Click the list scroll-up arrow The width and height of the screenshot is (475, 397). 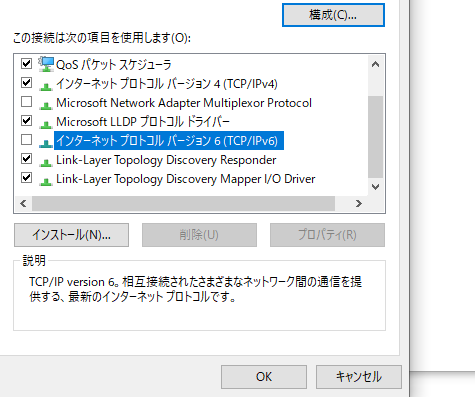coord(376,64)
